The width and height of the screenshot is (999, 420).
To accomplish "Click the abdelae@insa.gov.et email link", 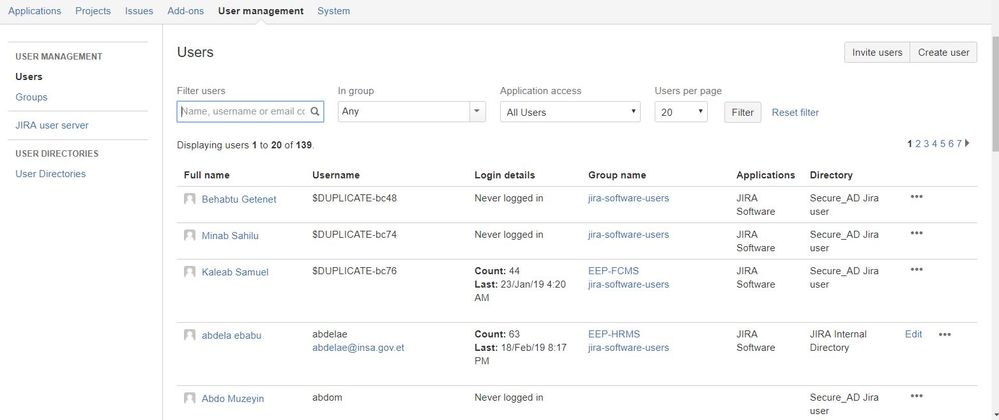I will [358, 347].
